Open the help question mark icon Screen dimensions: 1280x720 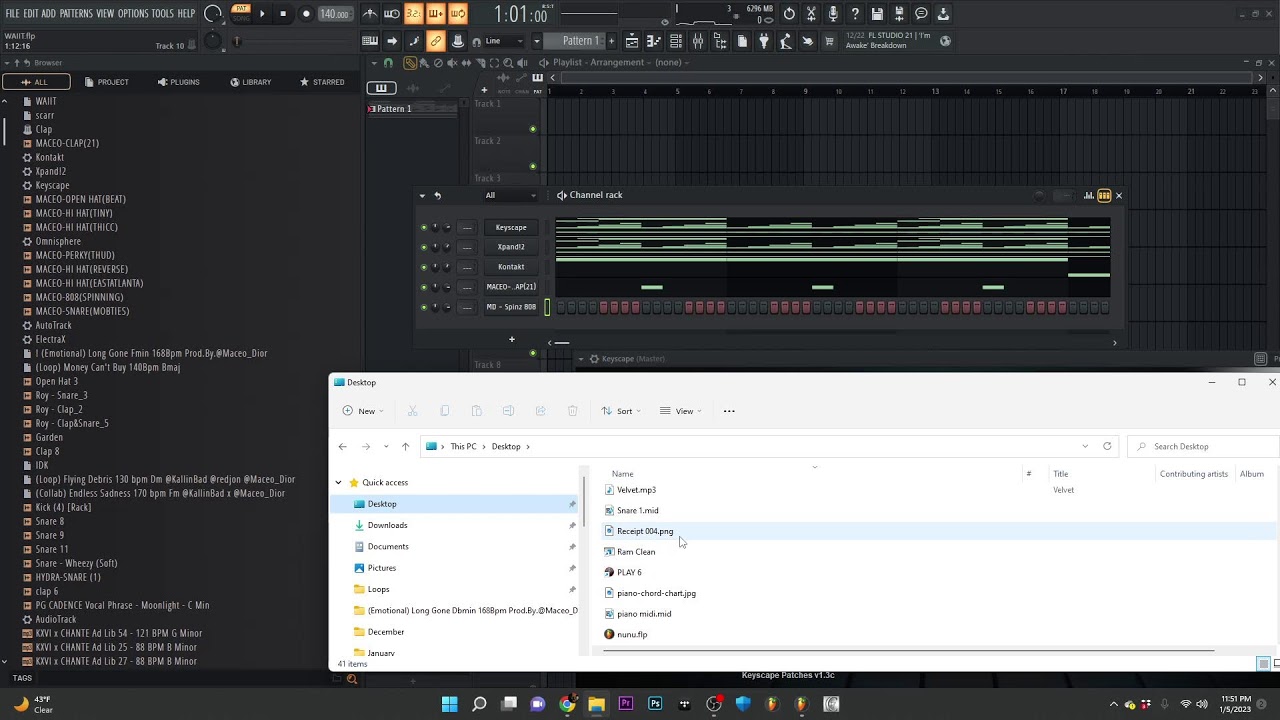pos(855,14)
